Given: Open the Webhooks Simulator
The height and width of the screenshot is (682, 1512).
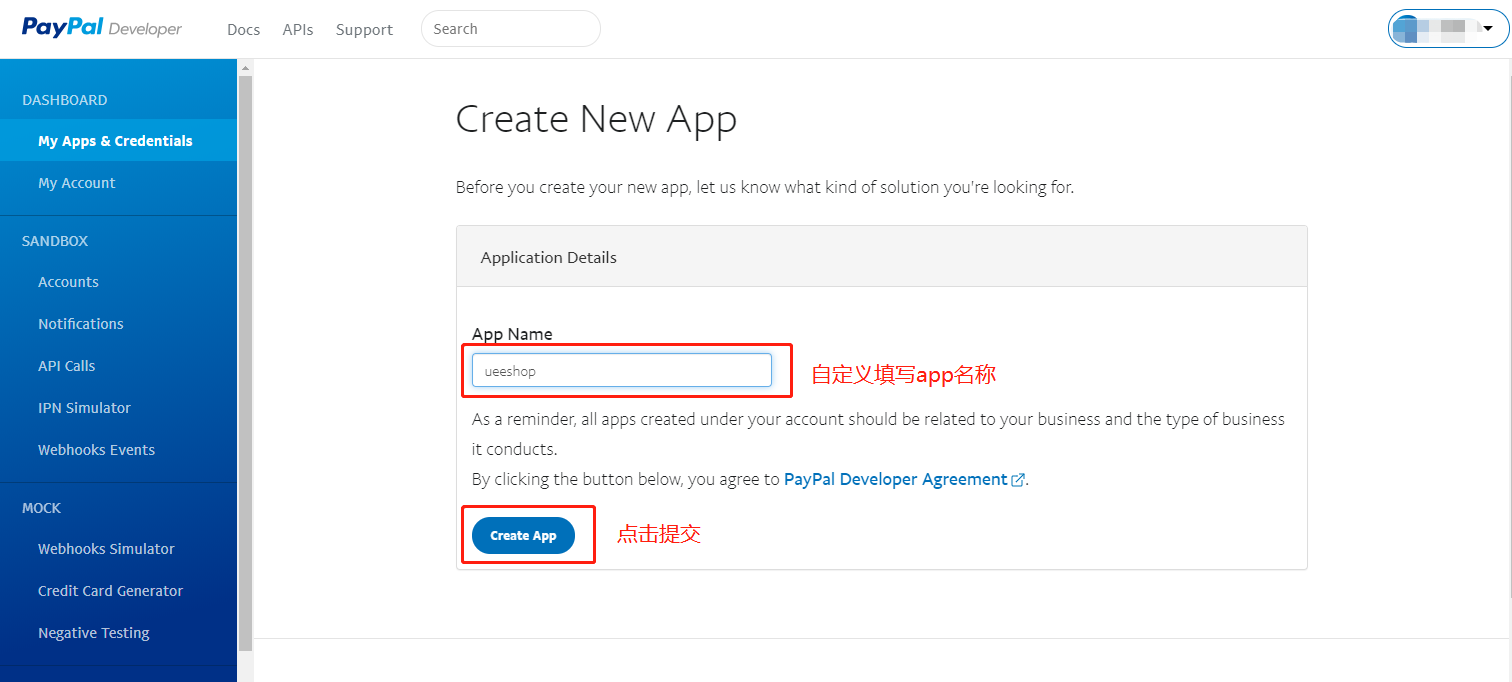Looking at the screenshot, I should [106, 549].
